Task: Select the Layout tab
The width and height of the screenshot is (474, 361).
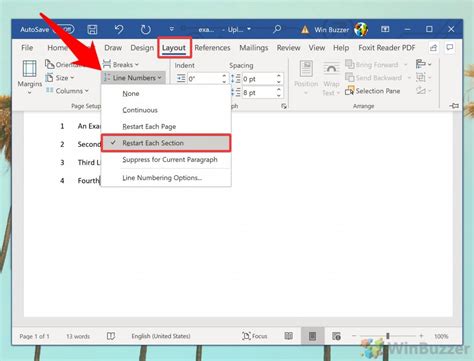Action: tap(174, 48)
